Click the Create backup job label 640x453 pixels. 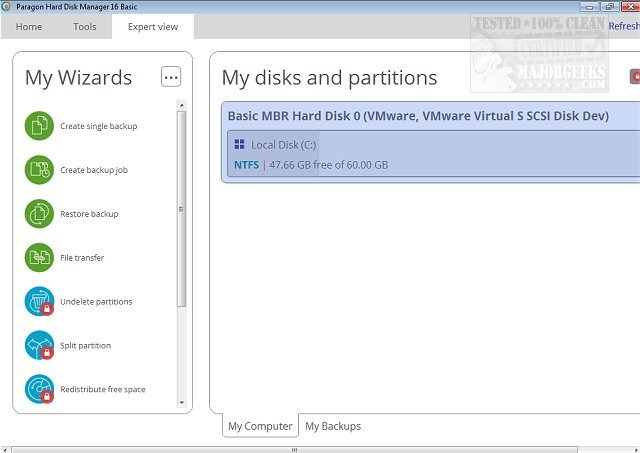click(94, 170)
